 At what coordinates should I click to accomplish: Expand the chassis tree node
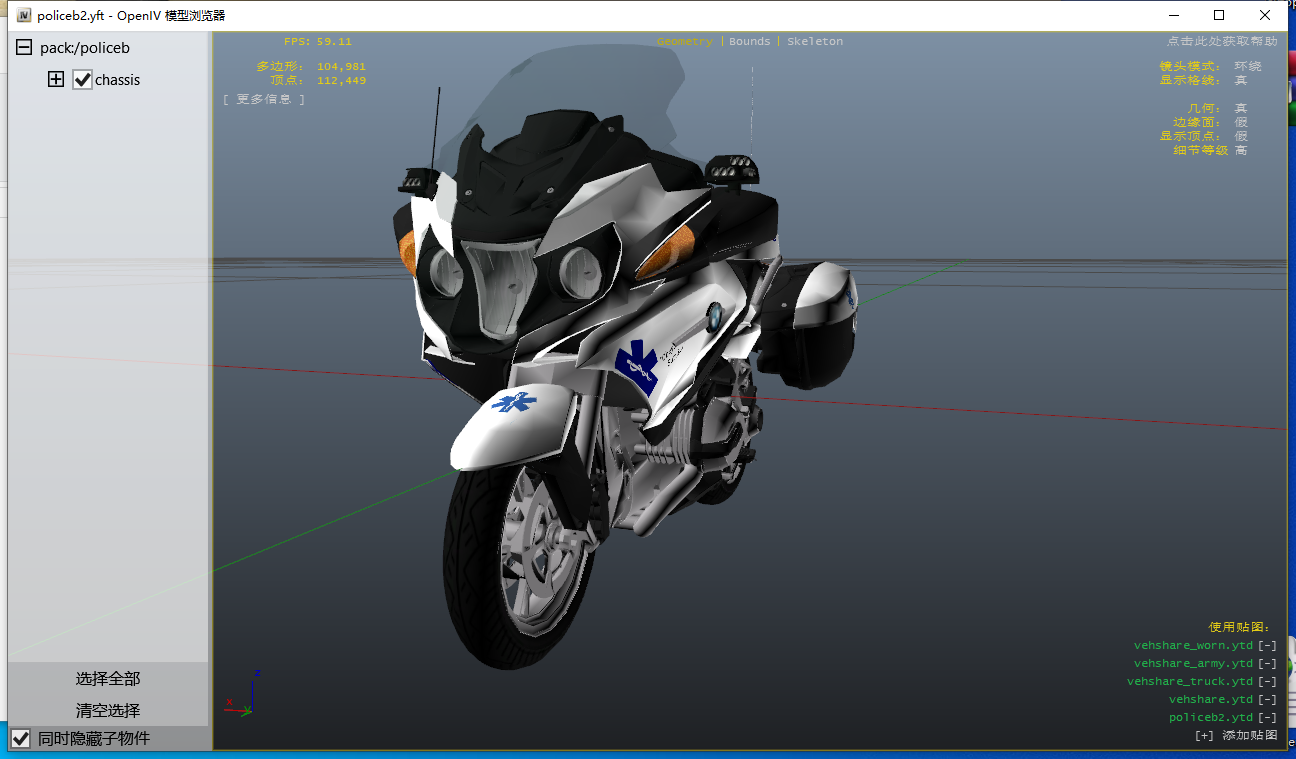[56, 80]
